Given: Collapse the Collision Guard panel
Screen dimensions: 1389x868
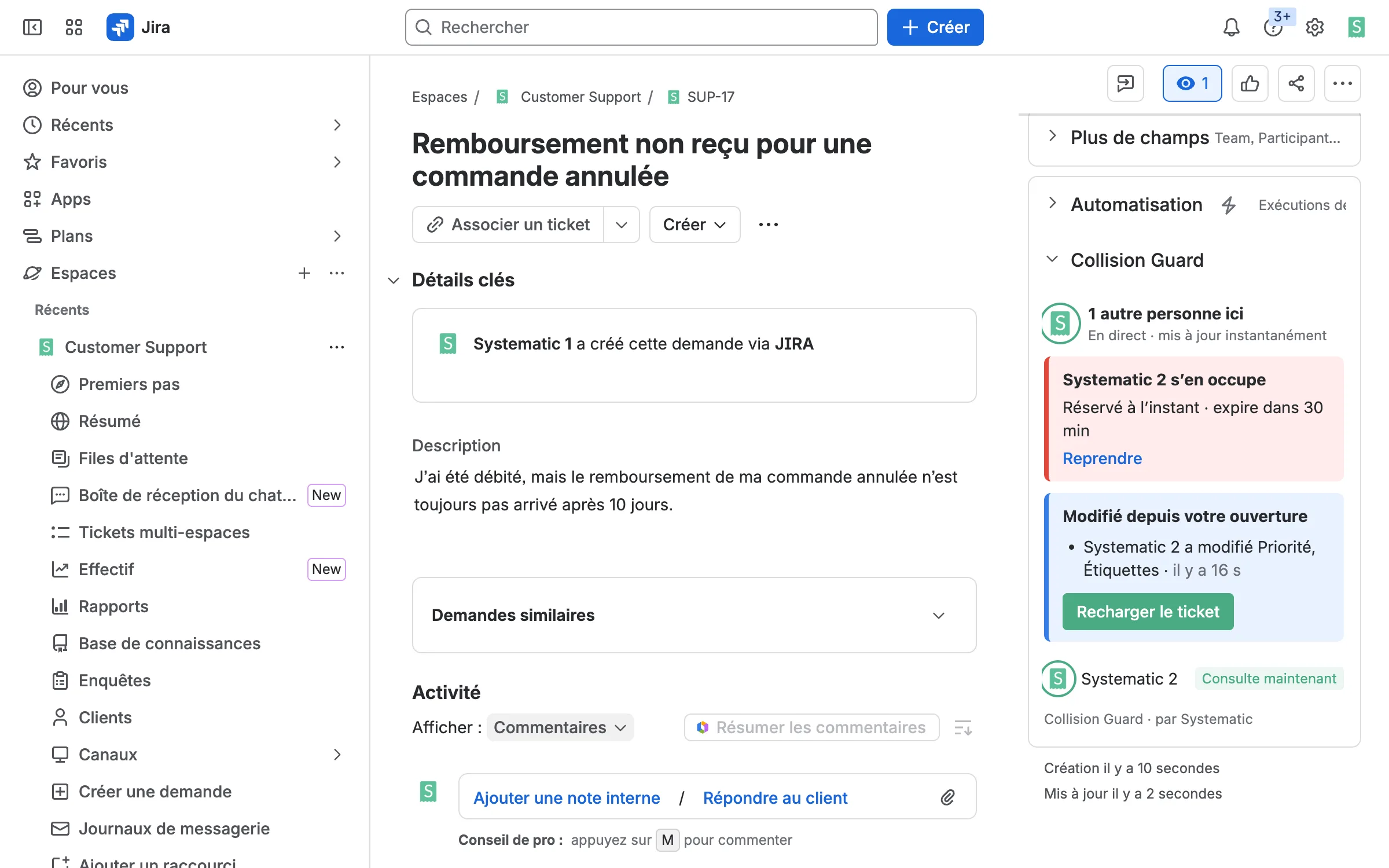Looking at the screenshot, I should click(x=1052, y=259).
